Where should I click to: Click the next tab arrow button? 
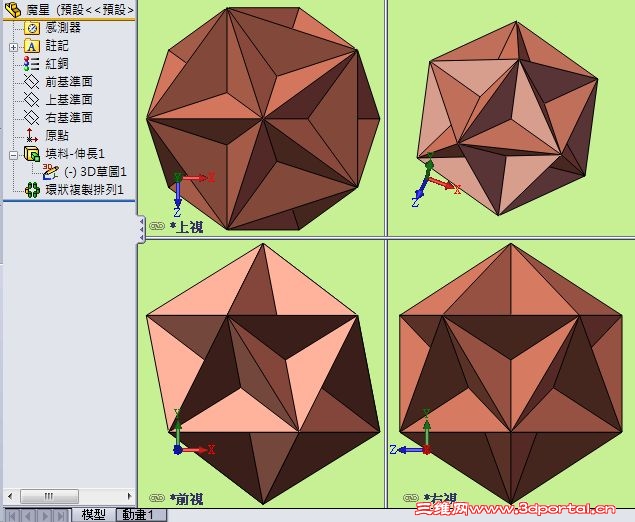45,516
